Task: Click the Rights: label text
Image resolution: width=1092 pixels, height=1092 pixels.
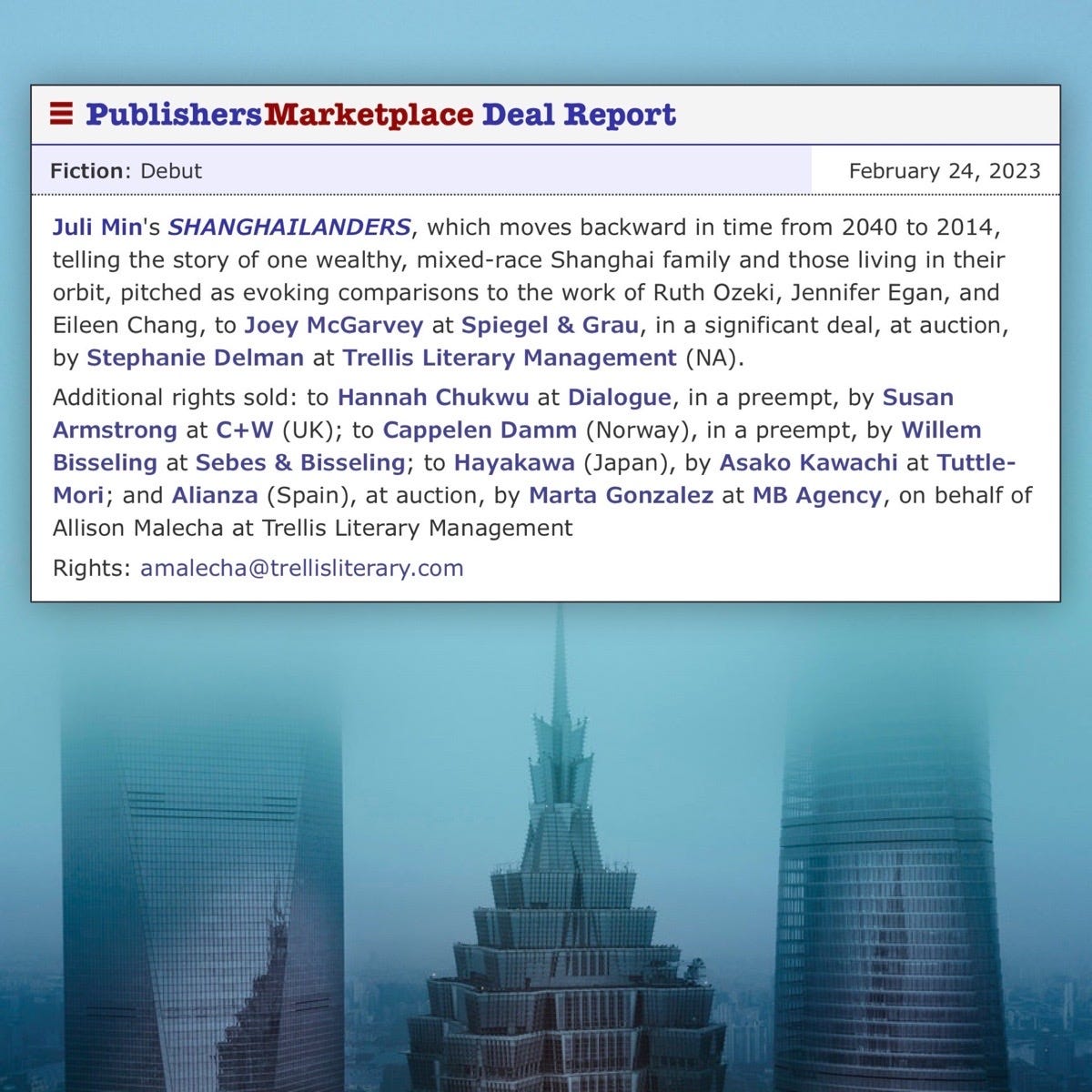Action: click(92, 568)
